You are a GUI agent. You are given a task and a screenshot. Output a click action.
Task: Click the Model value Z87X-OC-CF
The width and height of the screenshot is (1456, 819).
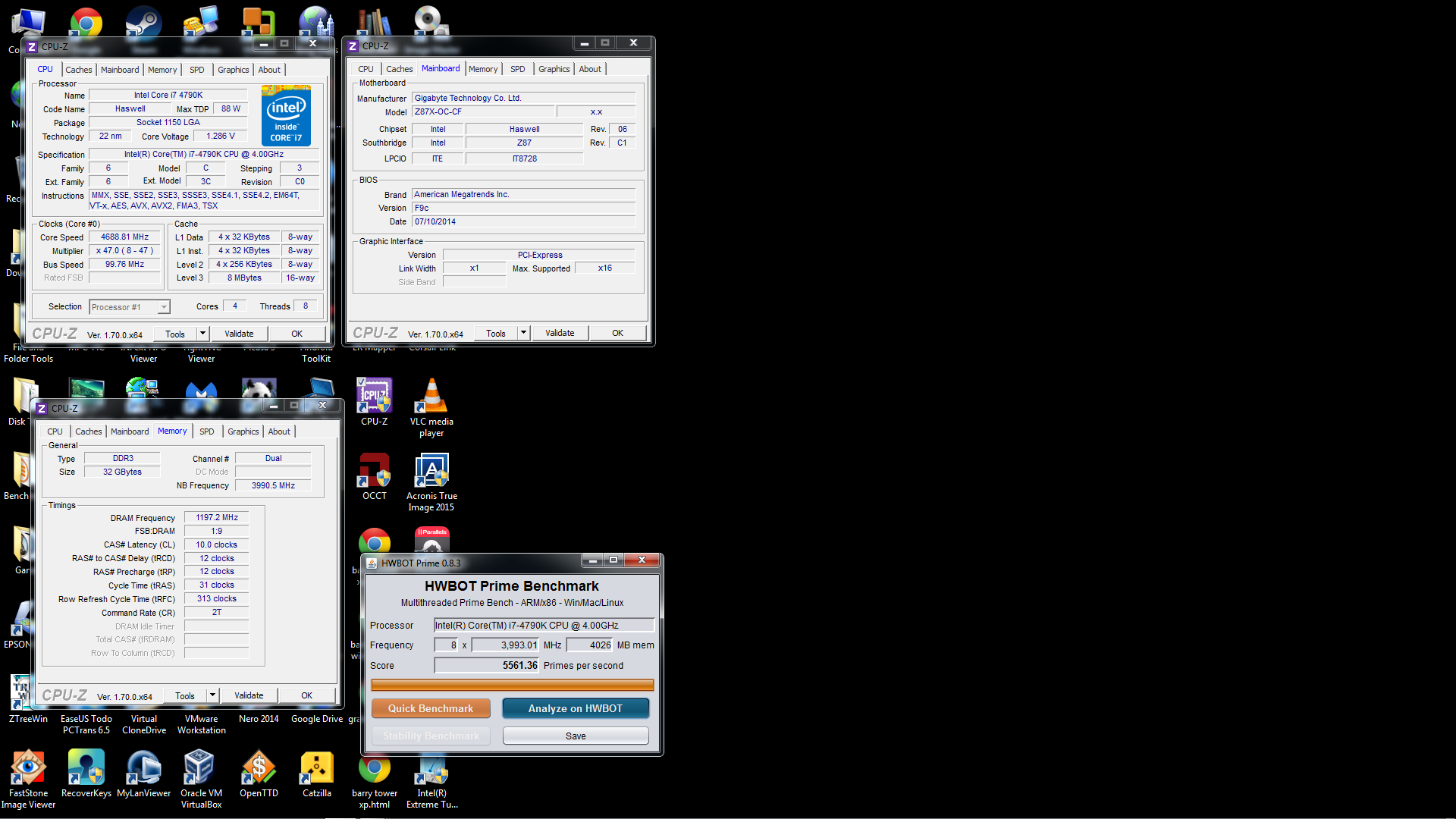point(483,111)
